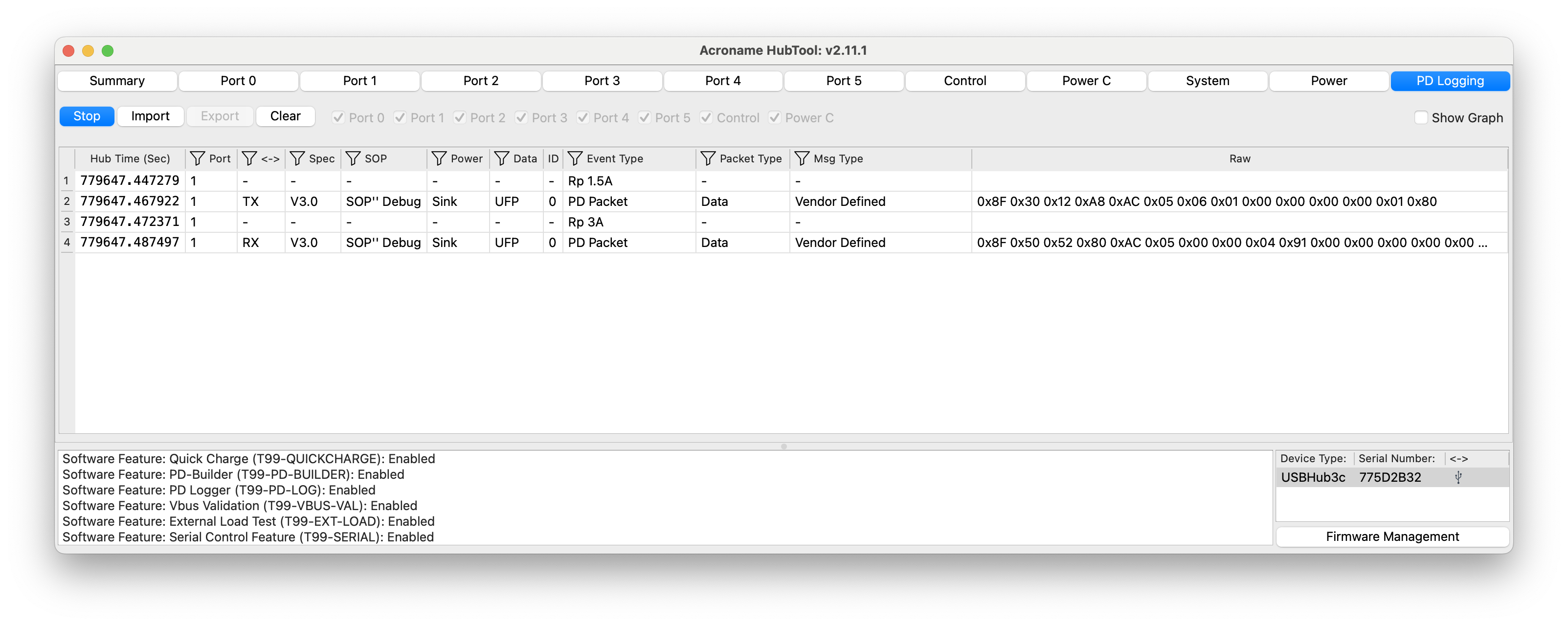This screenshot has height=626, width=1568.
Task: Select the USBHub3c device row
Action: tap(1392, 477)
